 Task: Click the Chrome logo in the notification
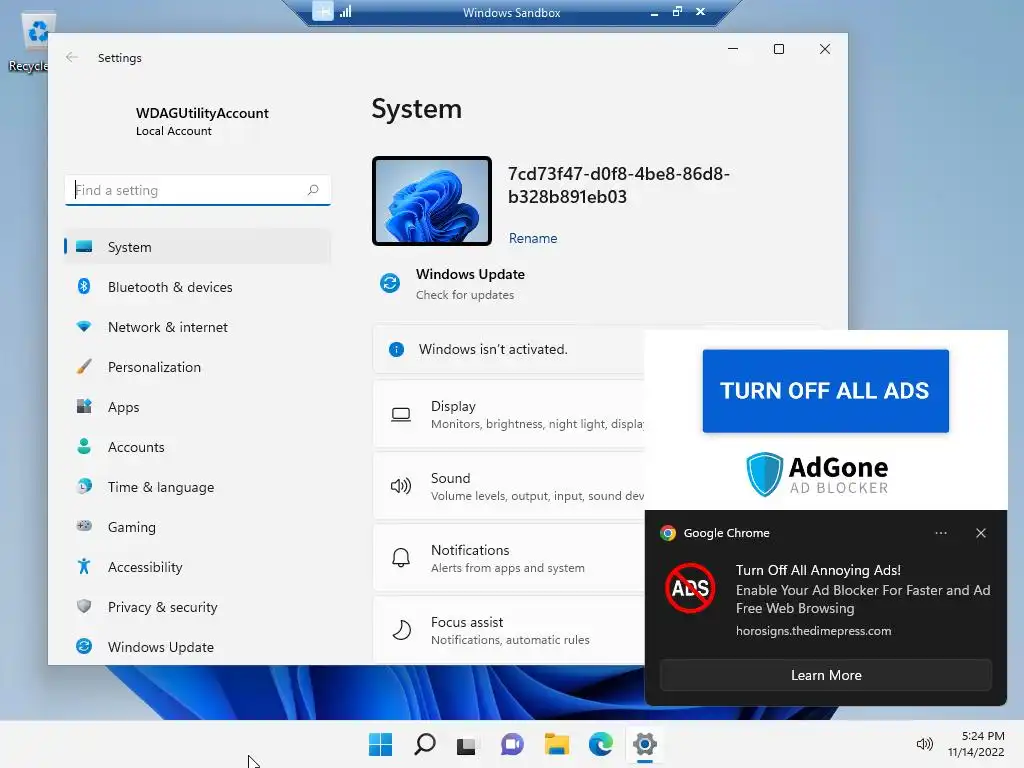667,533
